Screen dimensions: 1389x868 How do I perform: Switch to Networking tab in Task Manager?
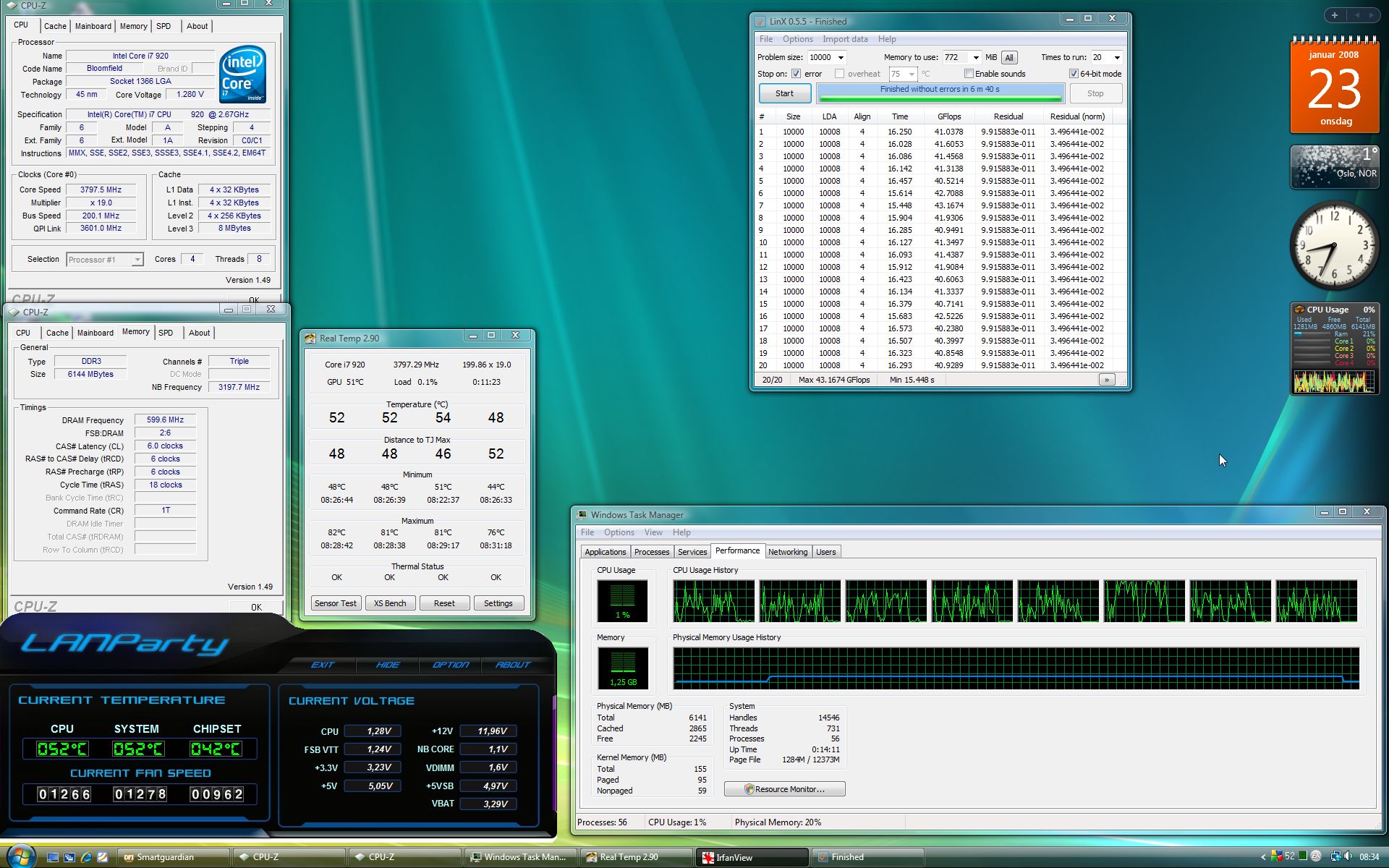788,552
